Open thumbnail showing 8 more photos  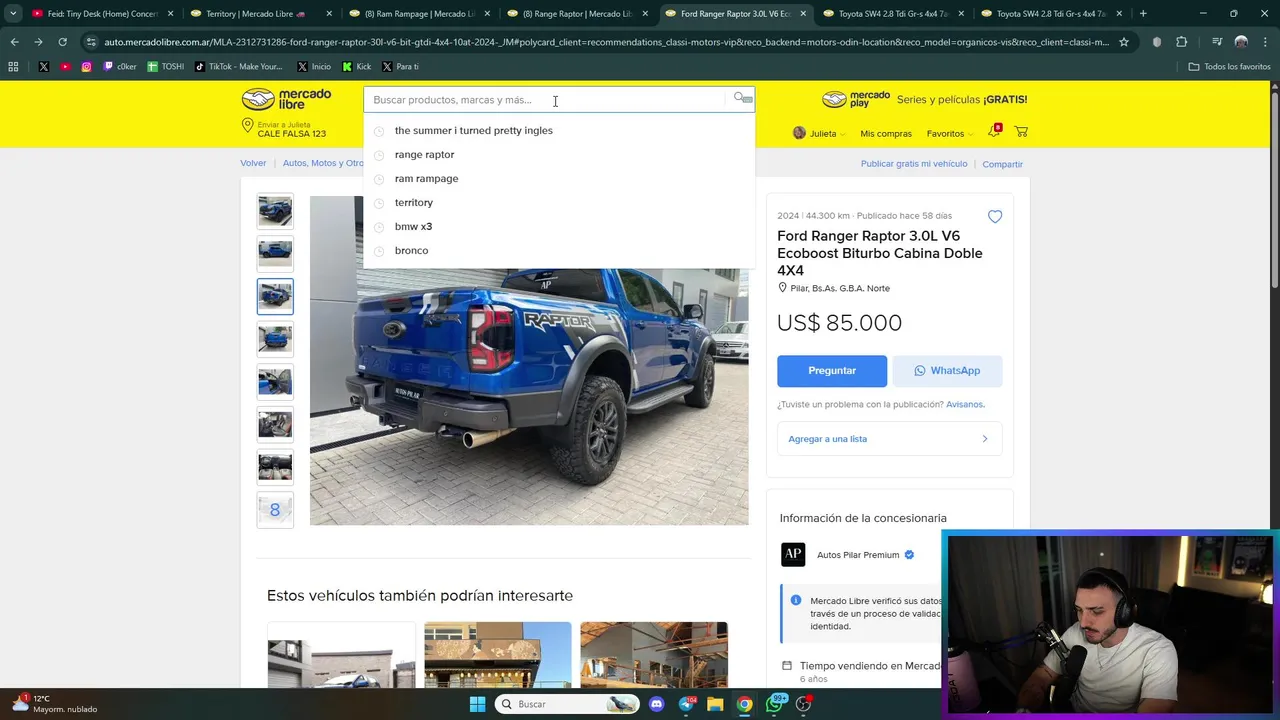[275, 510]
